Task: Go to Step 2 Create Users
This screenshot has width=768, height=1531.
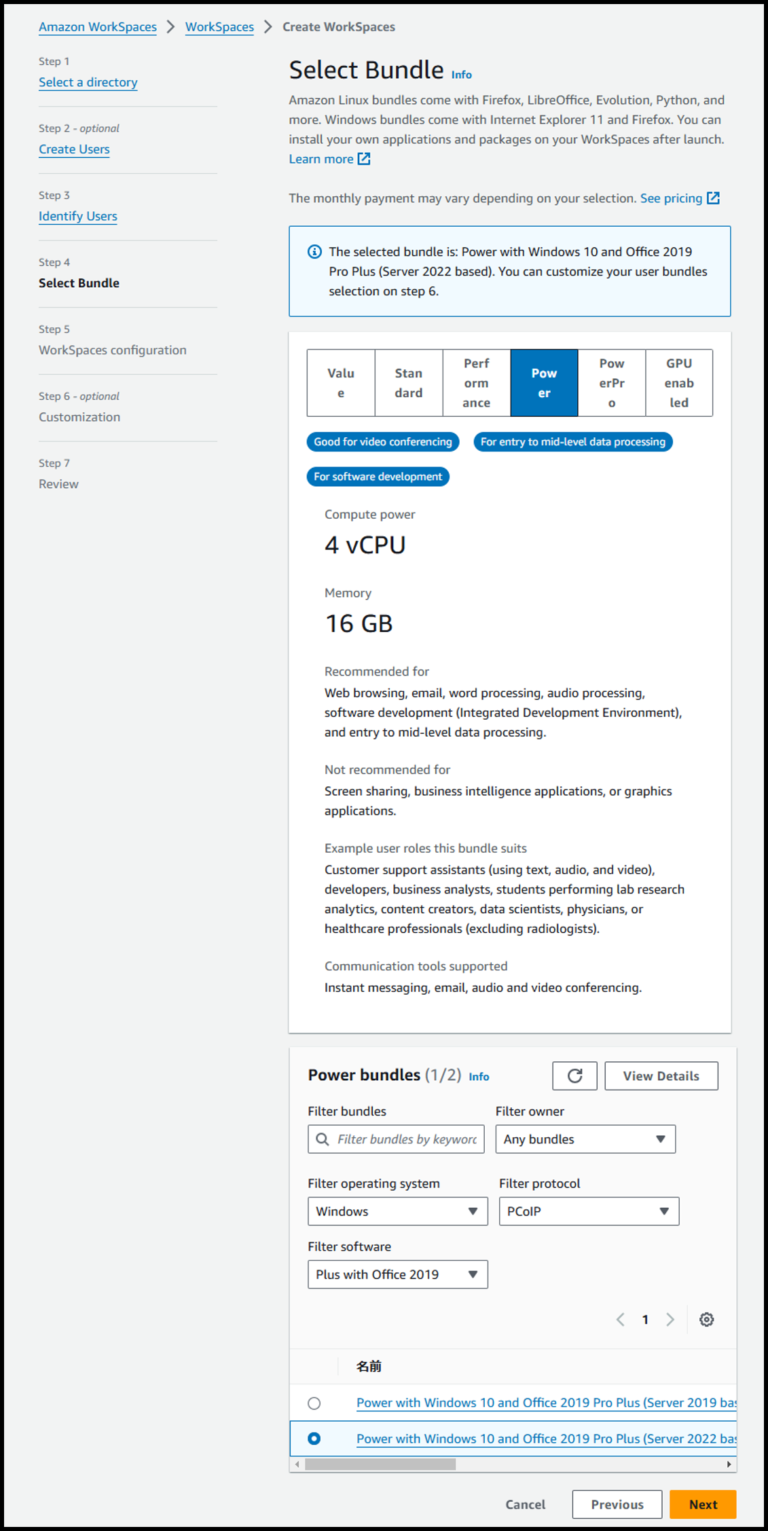Action: click(74, 149)
